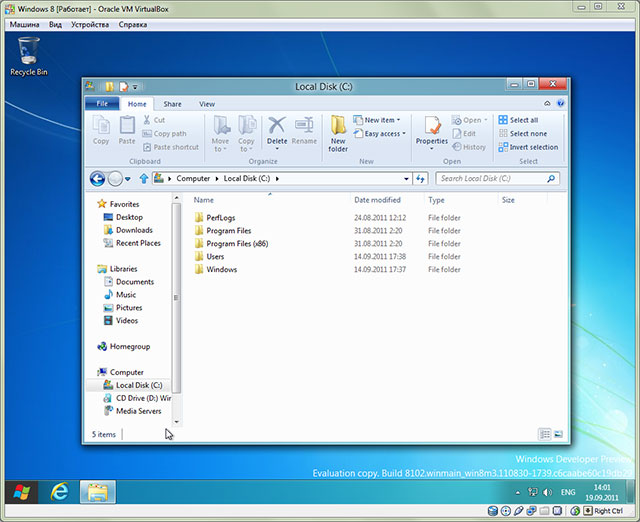Screen dimensions: 640x522
Task: Open the ribbon Help icon
Action: [561, 103]
